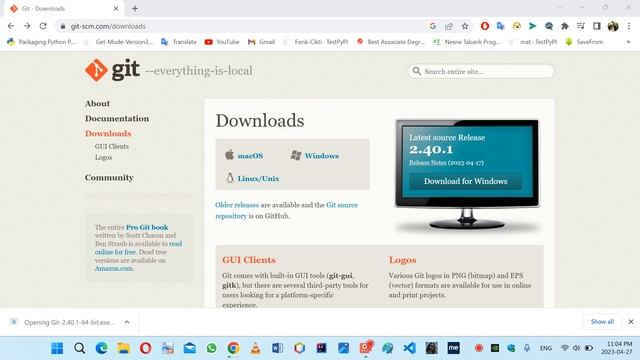Open the Older releases link
640x360 pixels.
click(x=237, y=205)
